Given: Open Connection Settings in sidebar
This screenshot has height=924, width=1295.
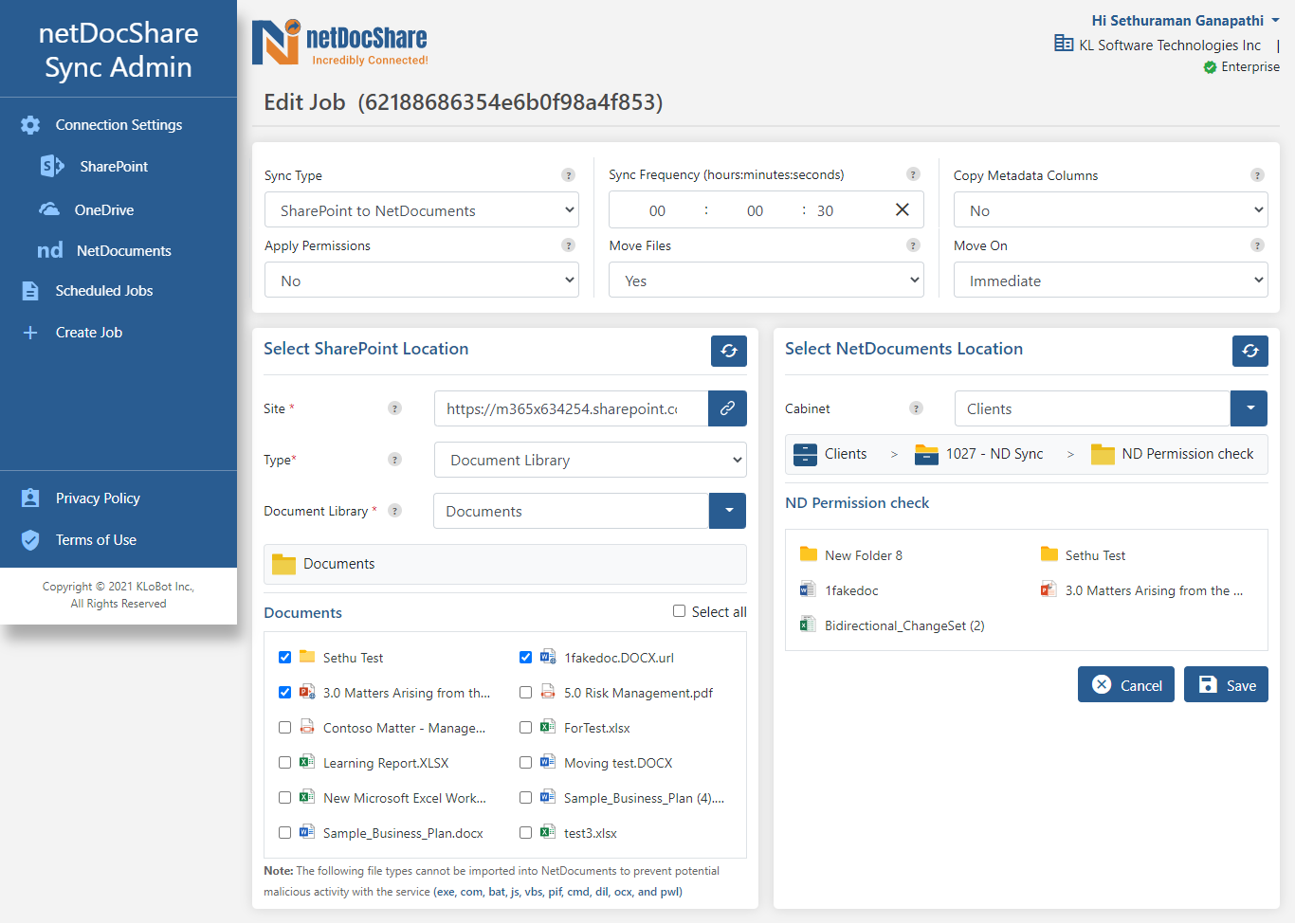Looking at the screenshot, I should point(119,125).
